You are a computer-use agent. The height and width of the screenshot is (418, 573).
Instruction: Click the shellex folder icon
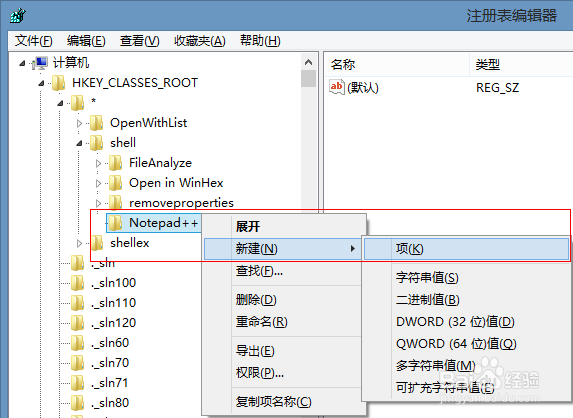tap(96, 243)
